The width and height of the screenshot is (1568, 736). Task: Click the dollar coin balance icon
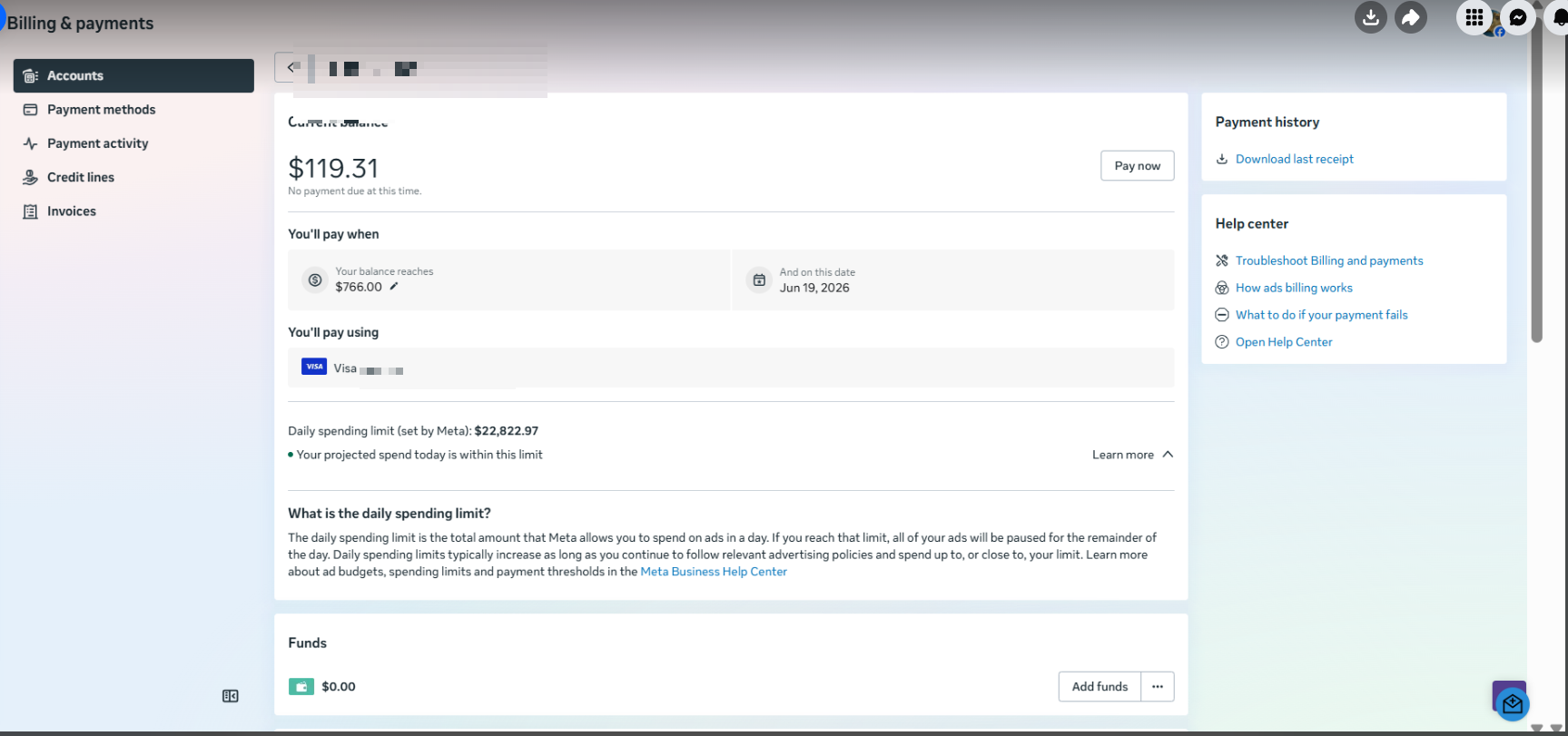pyautogui.click(x=315, y=280)
